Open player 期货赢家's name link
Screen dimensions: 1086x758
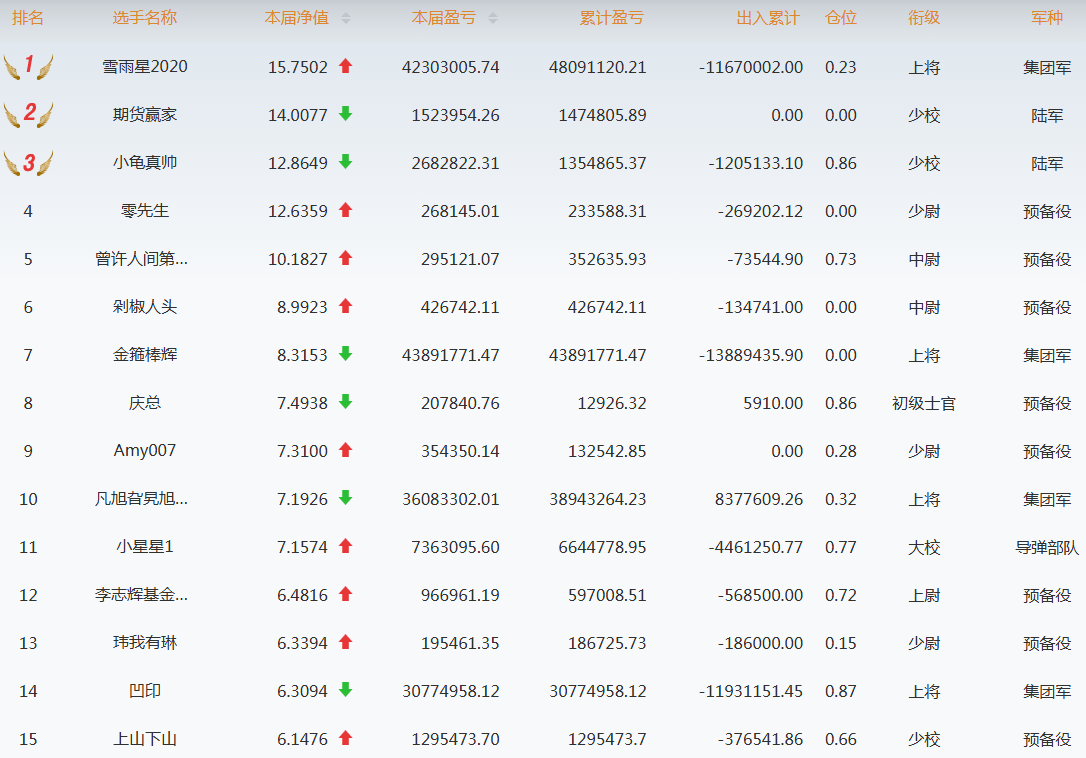145,115
